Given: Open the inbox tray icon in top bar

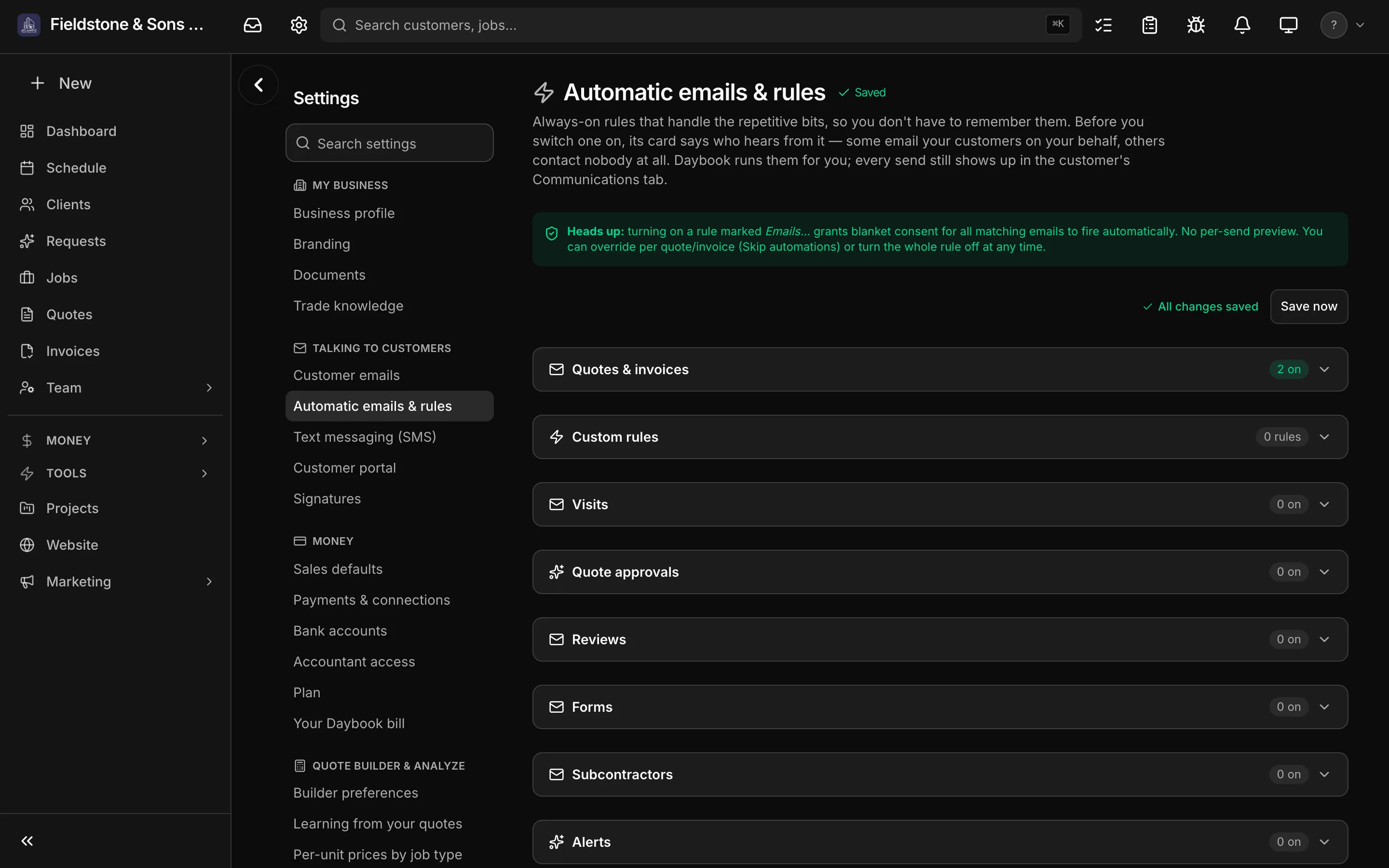Looking at the screenshot, I should click(x=253, y=25).
